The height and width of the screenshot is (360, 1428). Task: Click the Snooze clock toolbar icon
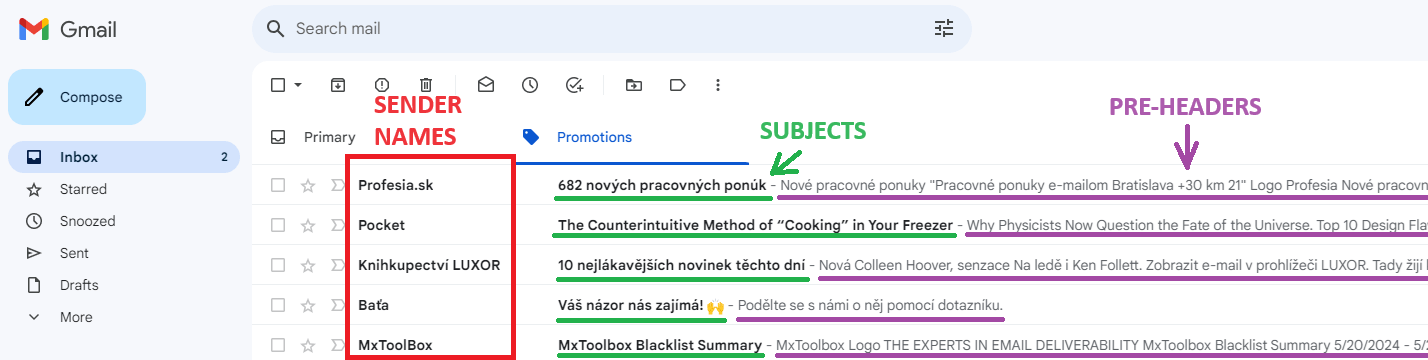[x=530, y=85]
